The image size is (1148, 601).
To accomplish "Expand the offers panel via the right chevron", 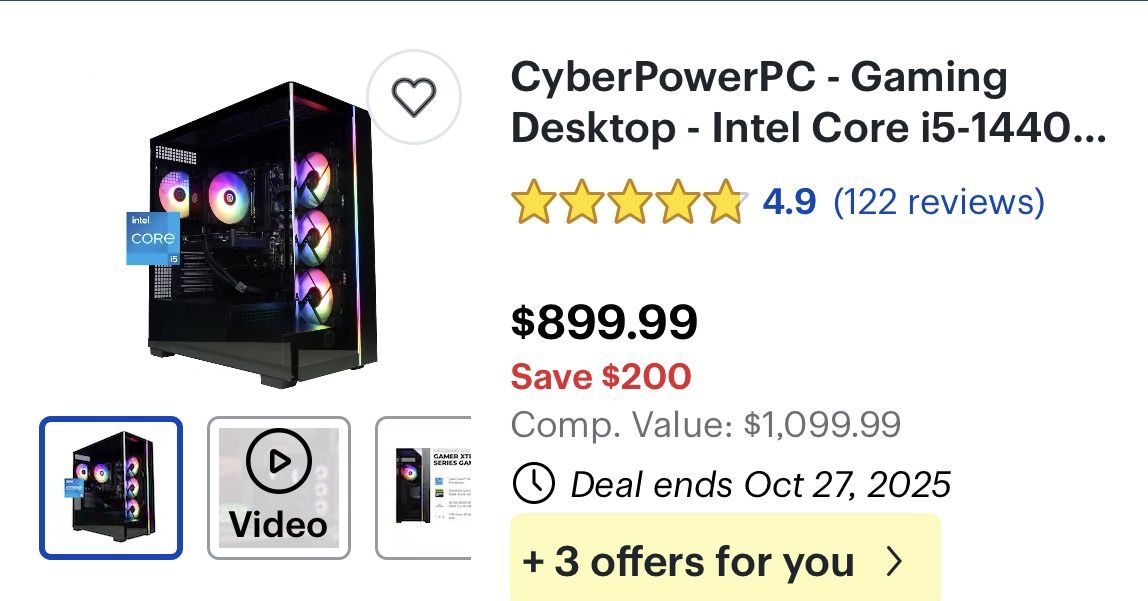I will click(896, 562).
